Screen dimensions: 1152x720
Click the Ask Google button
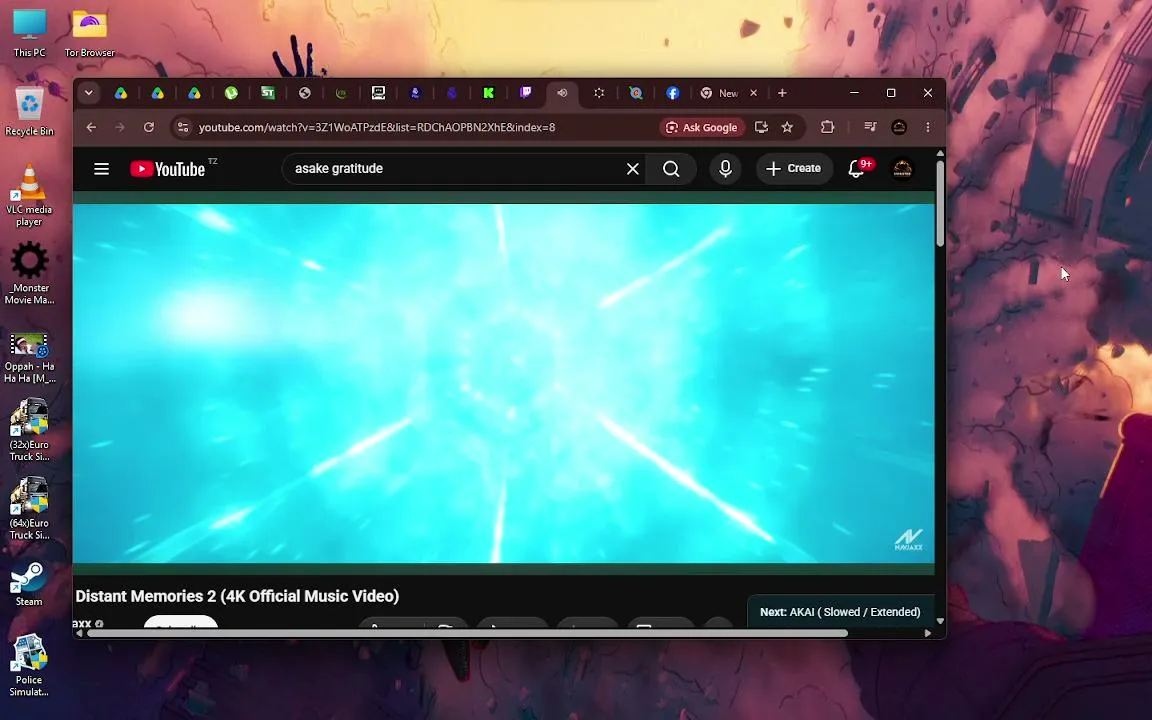(x=702, y=127)
